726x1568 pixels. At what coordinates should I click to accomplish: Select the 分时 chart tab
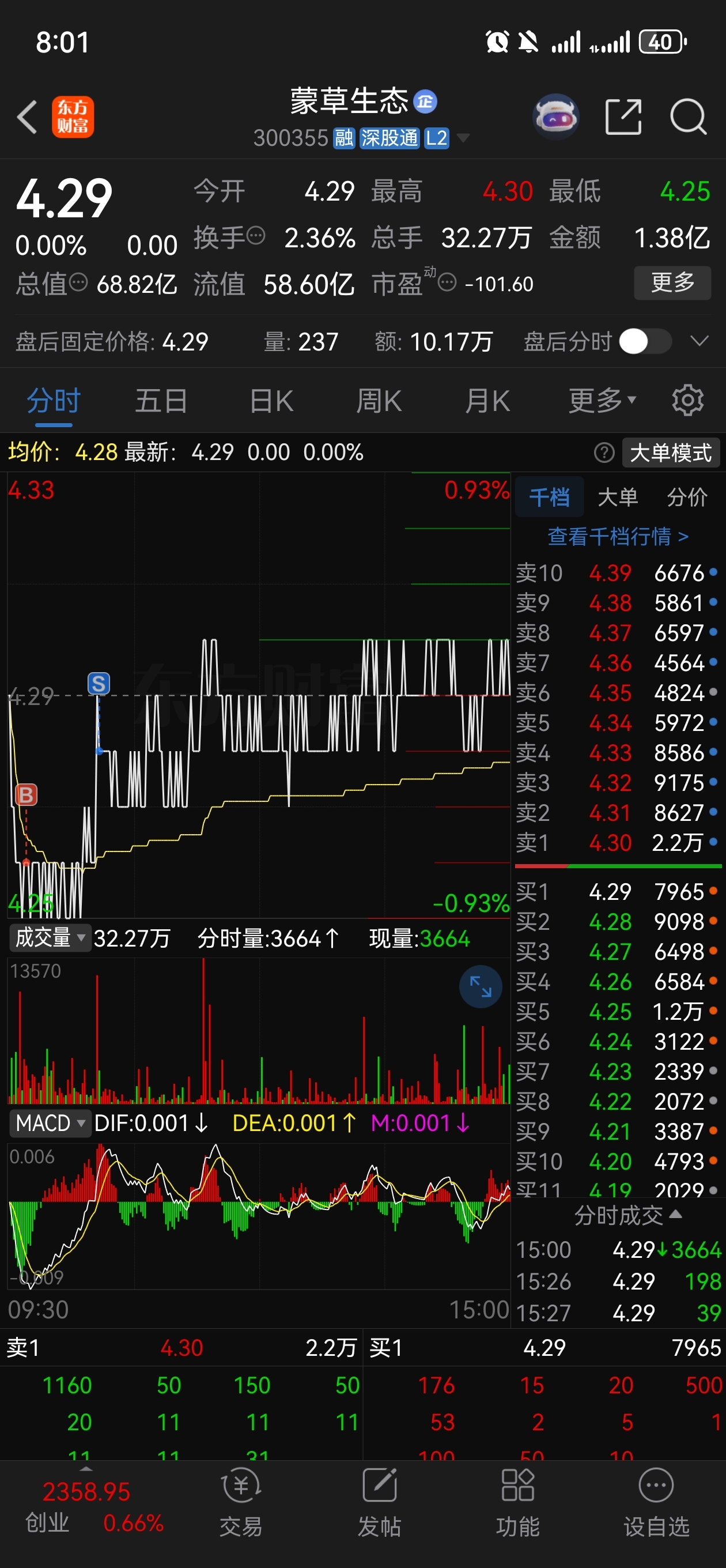pyautogui.click(x=54, y=401)
